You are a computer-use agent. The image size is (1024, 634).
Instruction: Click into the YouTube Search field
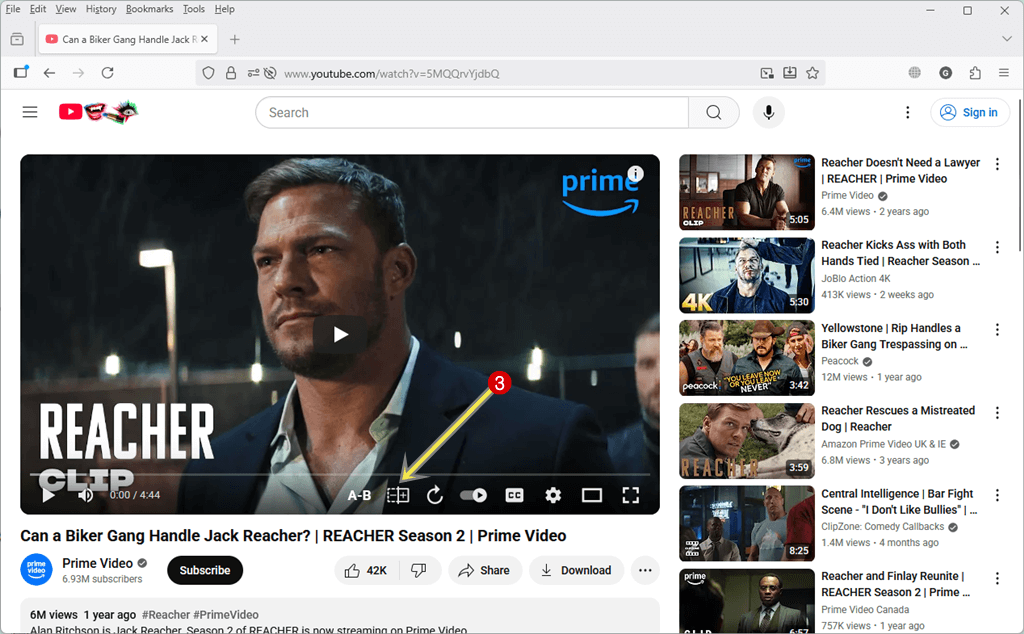click(473, 112)
